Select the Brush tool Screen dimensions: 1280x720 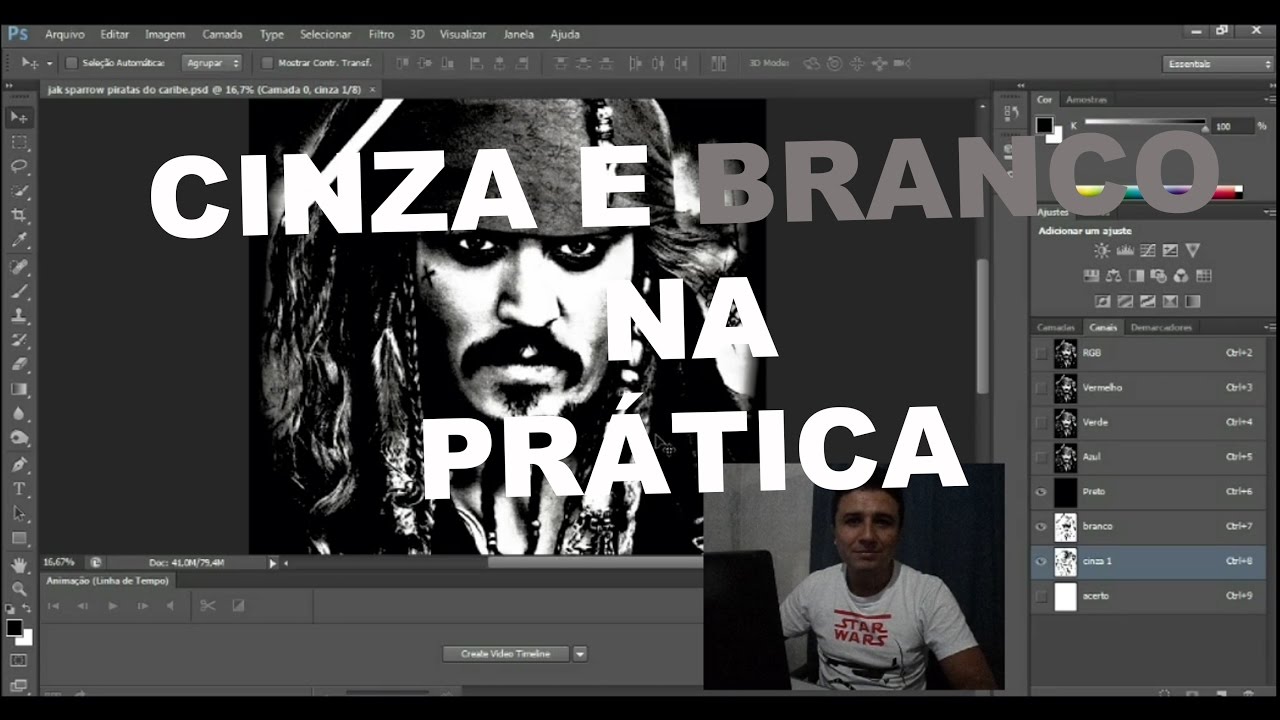[x=18, y=291]
